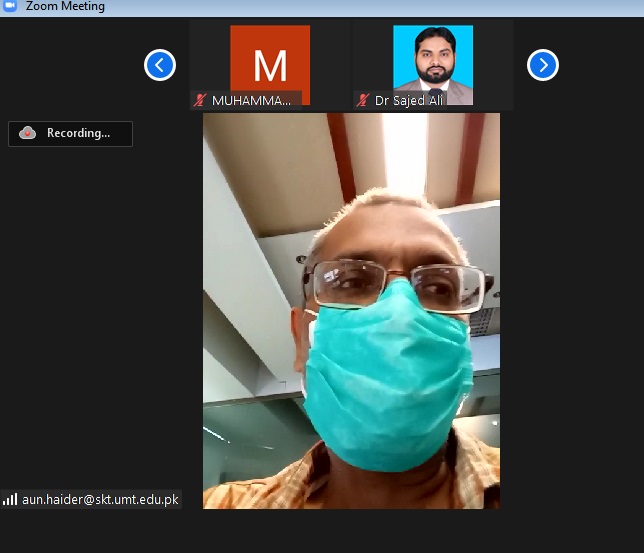
Task: Click muted microphone icon beside MUHAMMA
Action: [200, 100]
